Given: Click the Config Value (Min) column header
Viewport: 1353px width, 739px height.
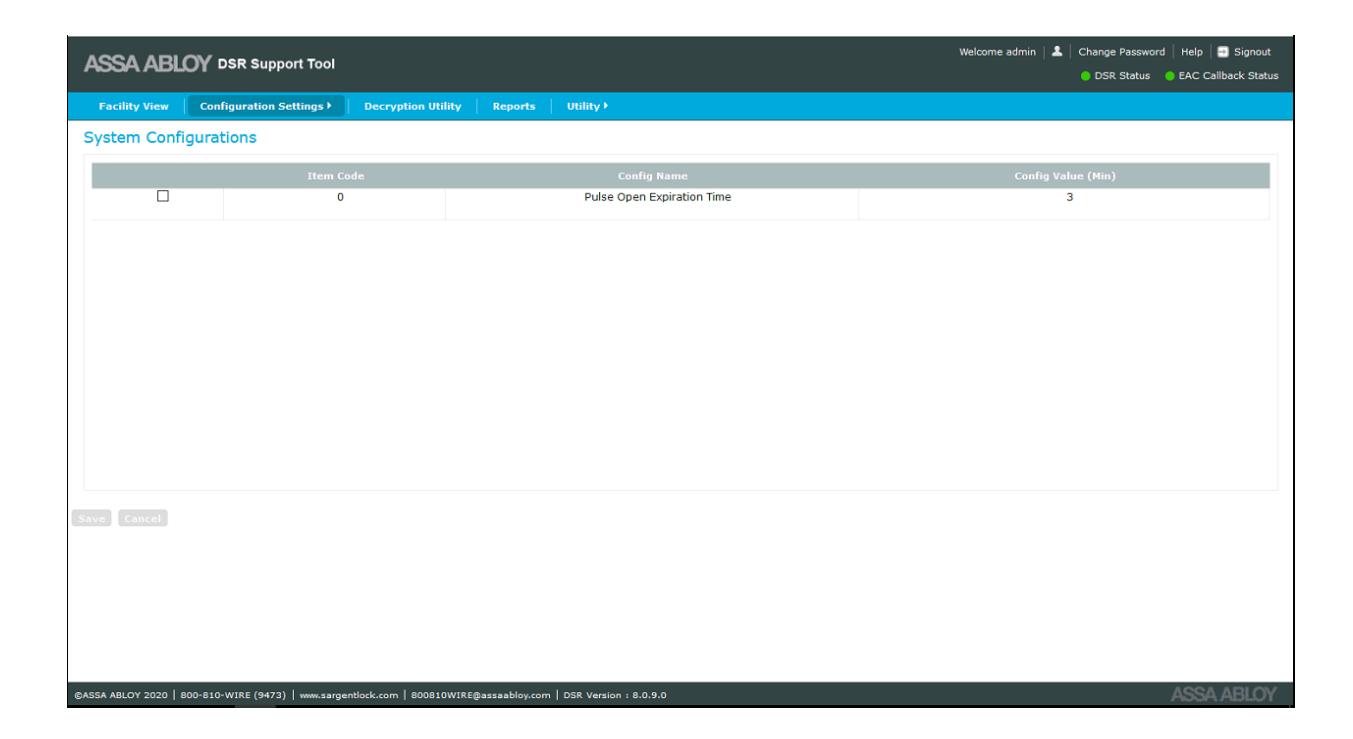Looking at the screenshot, I should tap(1065, 176).
